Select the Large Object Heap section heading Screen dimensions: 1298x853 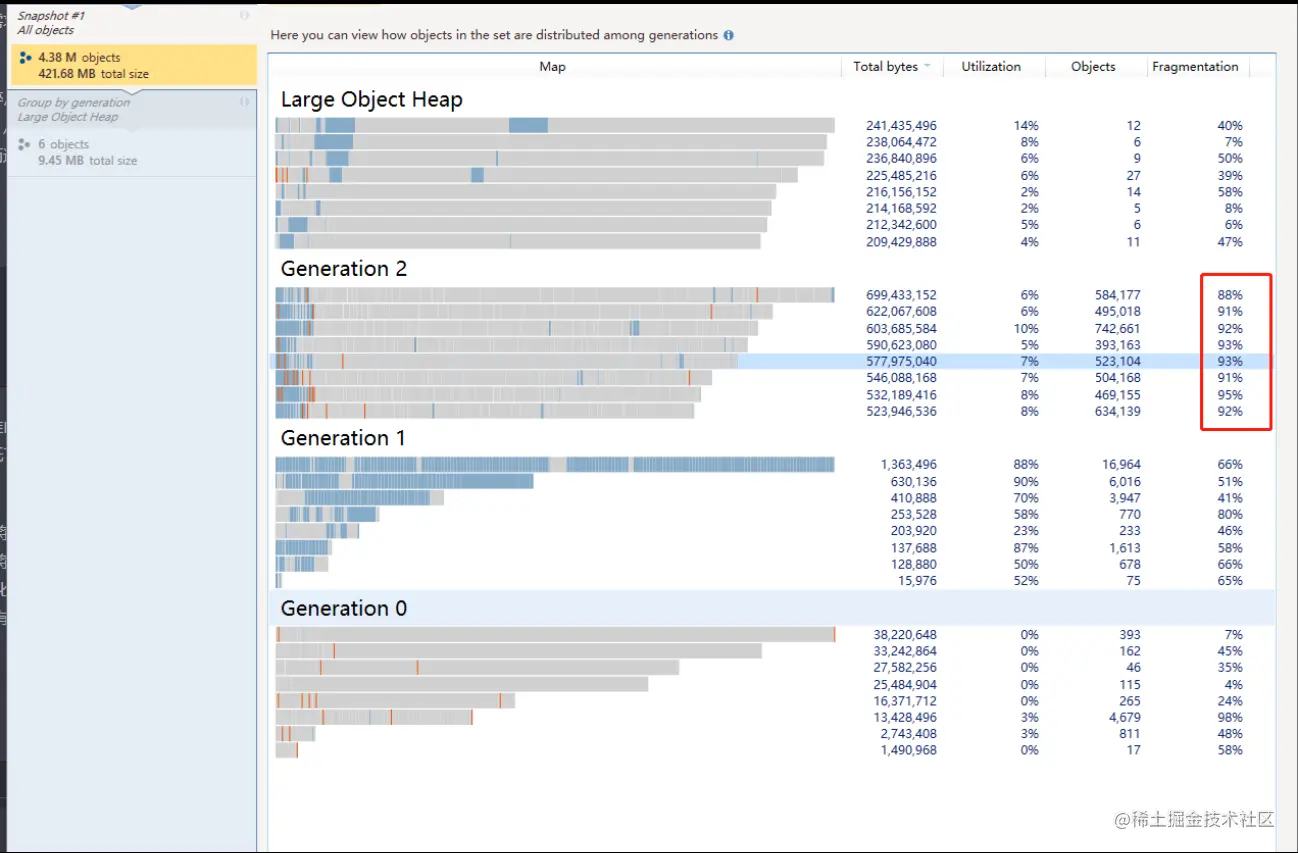[371, 100]
